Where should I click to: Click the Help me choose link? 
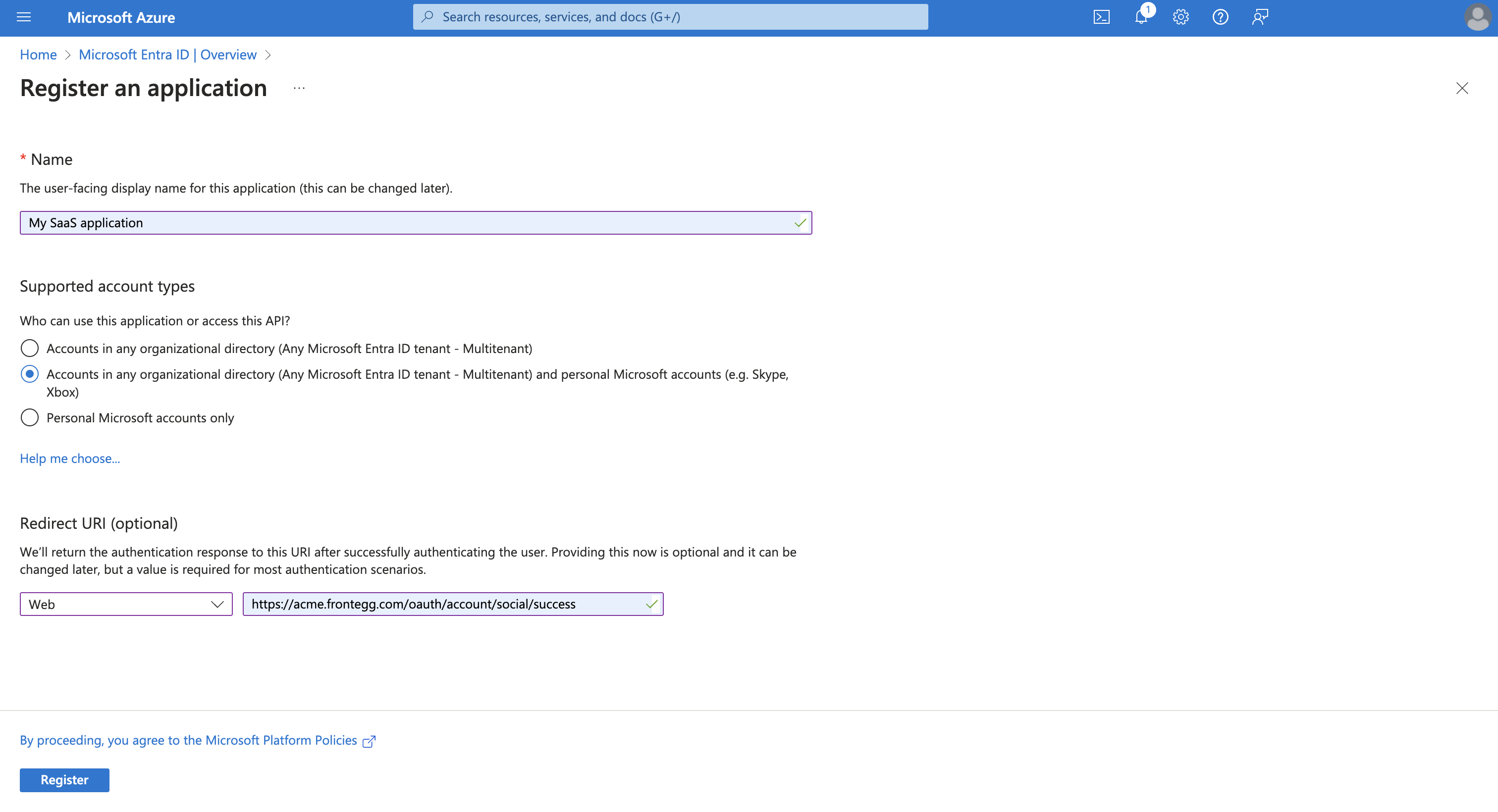(70, 458)
